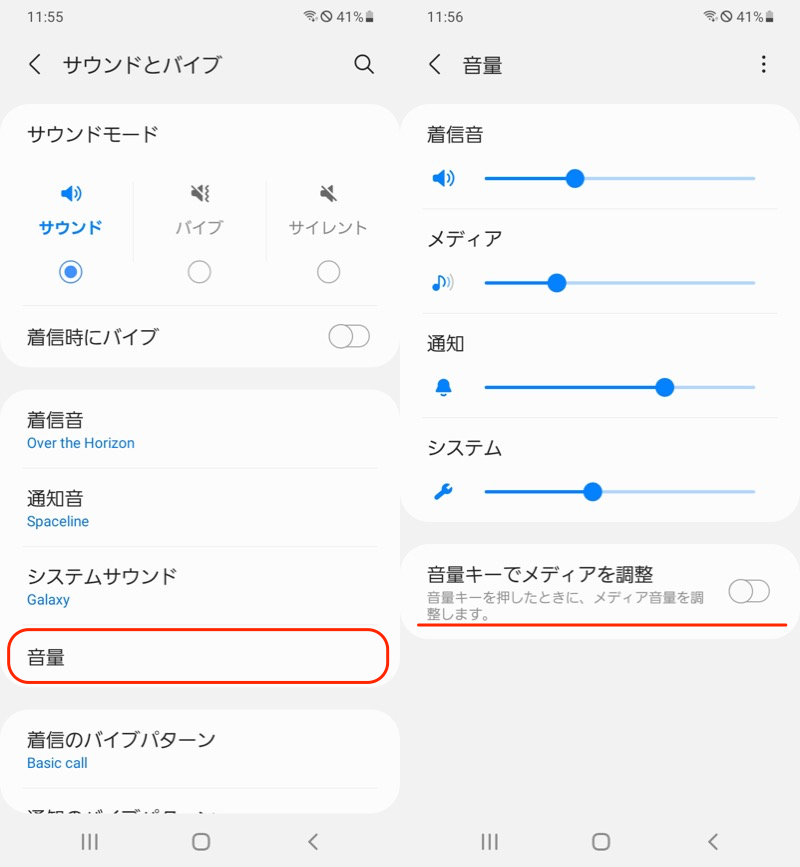
Task: Open the 音量 volume settings
Action: (198, 657)
